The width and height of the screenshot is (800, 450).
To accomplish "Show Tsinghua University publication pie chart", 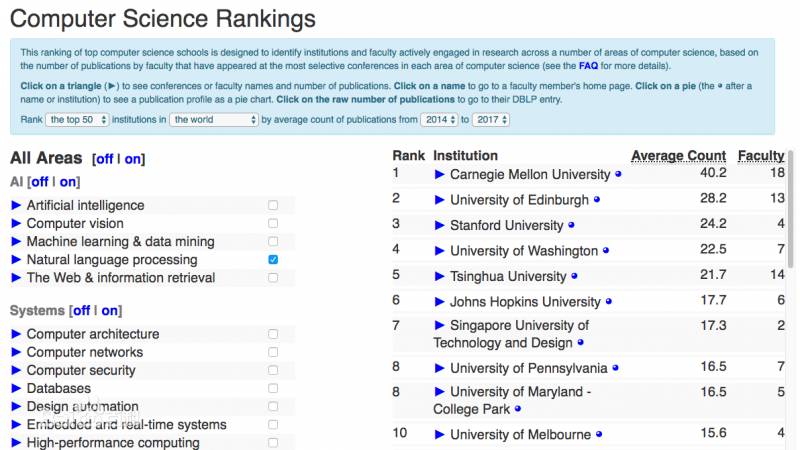I will [x=574, y=276].
